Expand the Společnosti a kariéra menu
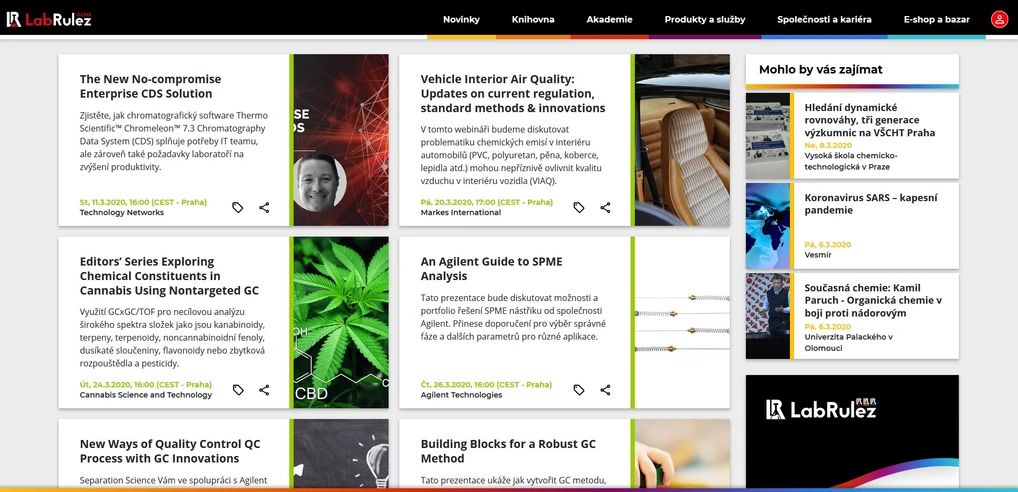 click(825, 19)
